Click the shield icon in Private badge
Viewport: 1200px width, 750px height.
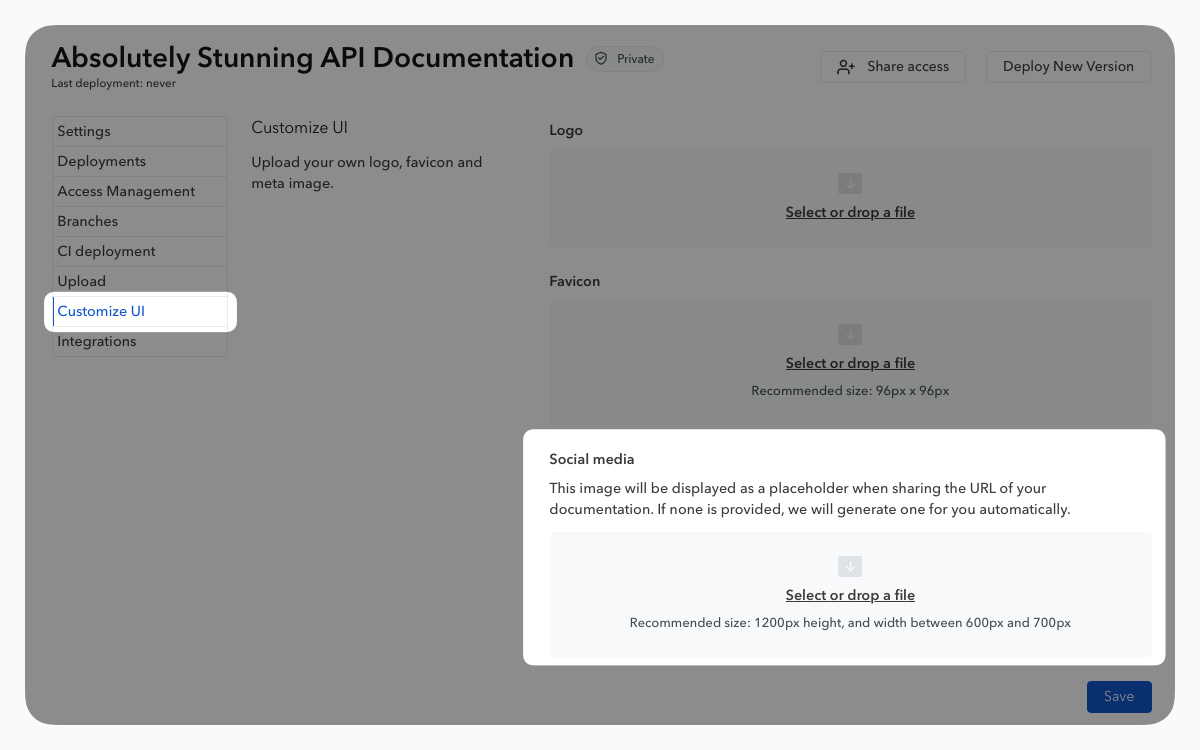(601, 59)
